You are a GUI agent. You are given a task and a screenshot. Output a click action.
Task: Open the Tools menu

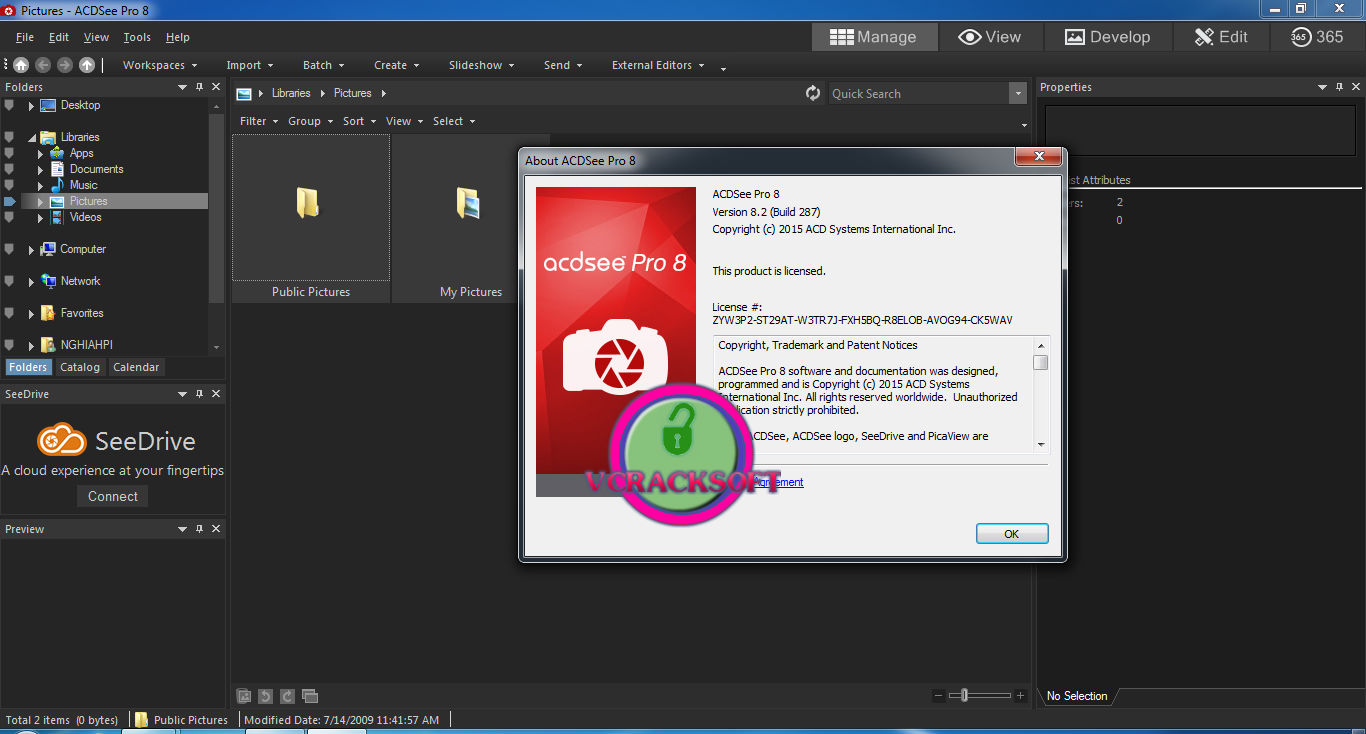137,37
